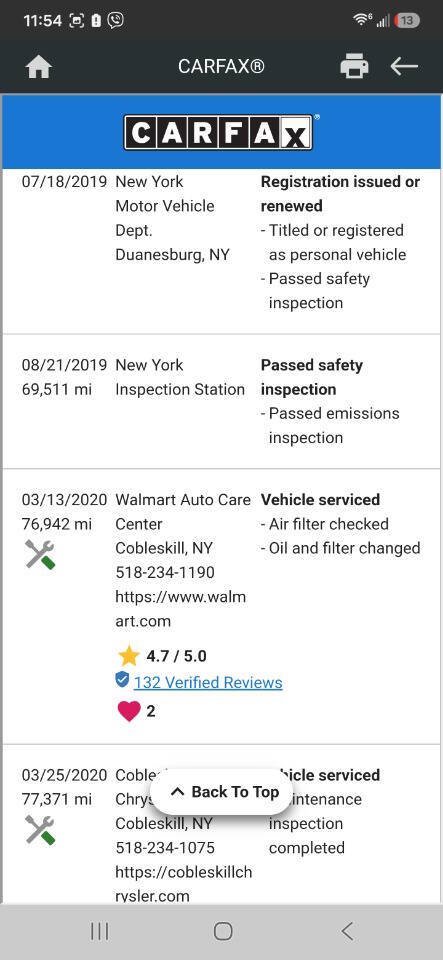Click the blue verified shield badge
443x960 pixels.
pos(122,680)
